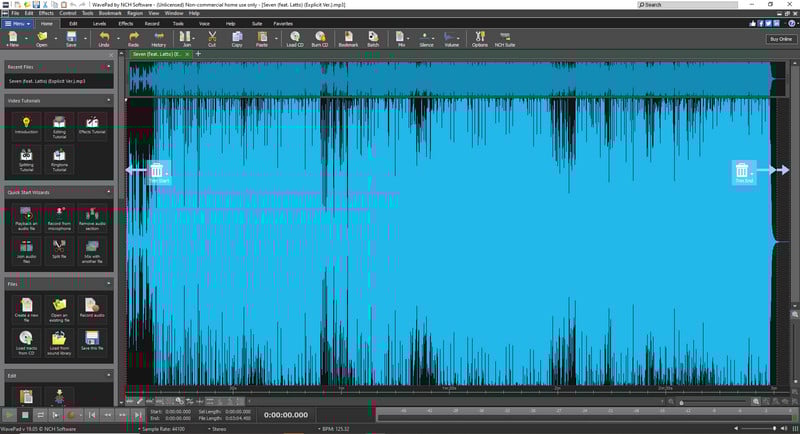Start the Remove audio section wizard
This screenshot has width=800, height=434.
92,218
